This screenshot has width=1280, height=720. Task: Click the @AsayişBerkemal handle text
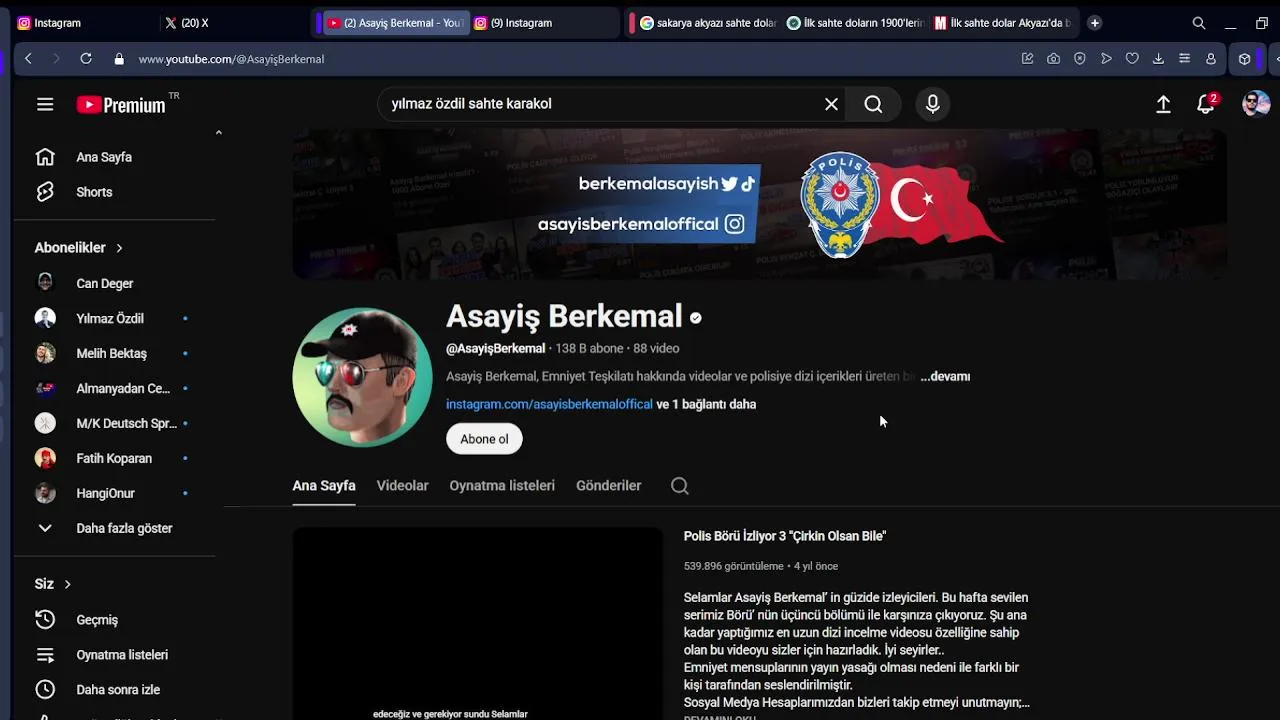coord(495,349)
